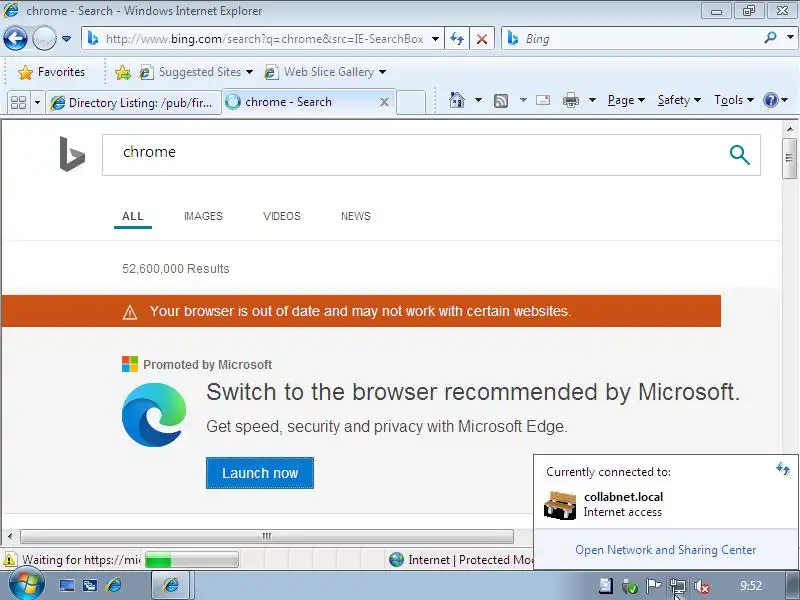800x600 pixels.
Task: Click the Switch between windows quick launch icon
Action: point(90,585)
